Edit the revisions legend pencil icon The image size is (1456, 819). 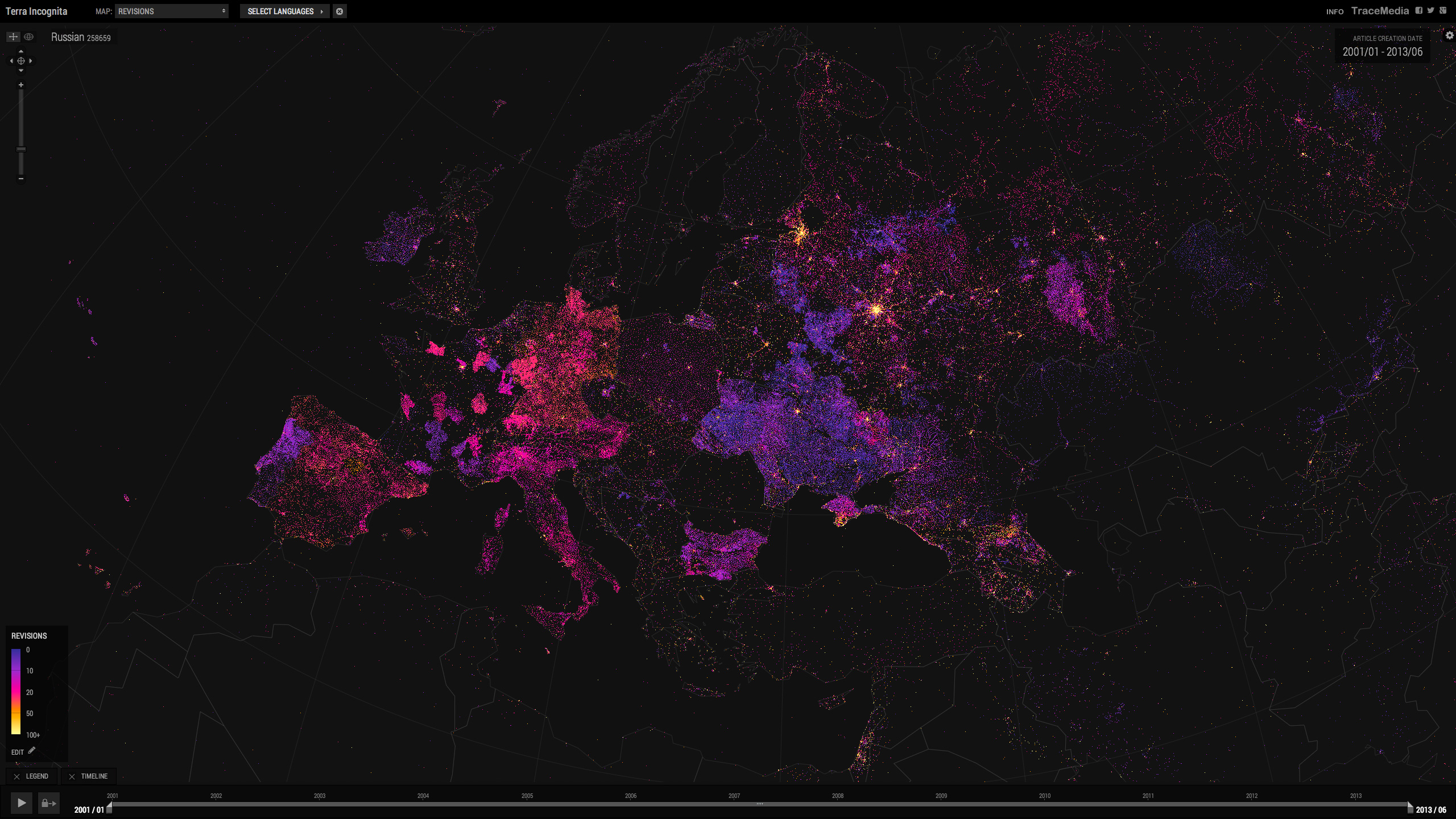pyautogui.click(x=32, y=751)
